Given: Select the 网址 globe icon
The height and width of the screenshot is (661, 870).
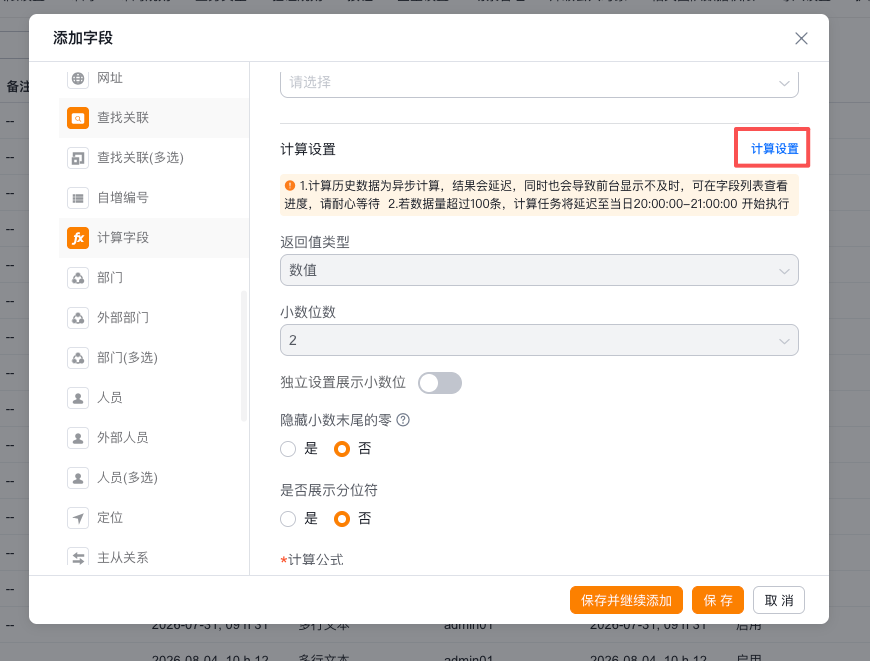Looking at the screenshot, I should [78, 78].
